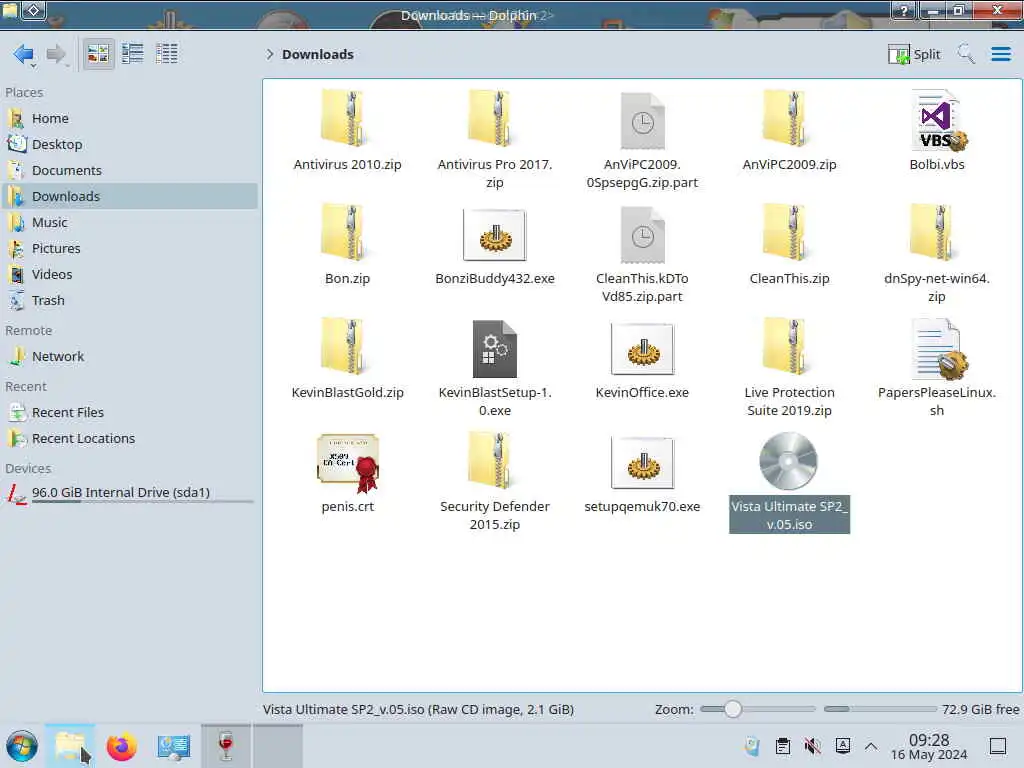Screen dimensions: 1024x768
Task: Launch Firefox from the taskbar
Action: coord(121,746)
